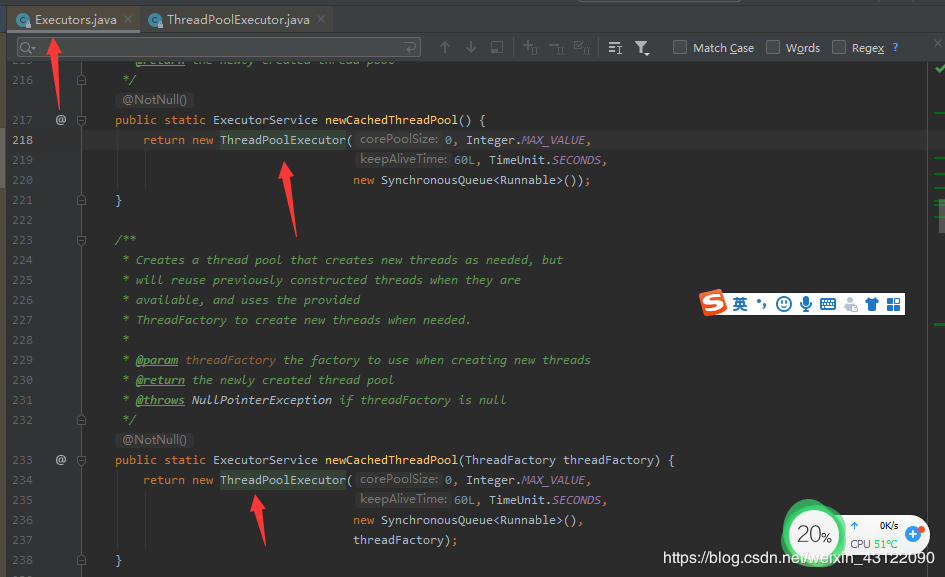The width and height of the screenshot is (945, 577).
Task: Click the unselect occurrence icon
Action: [556, 48]
